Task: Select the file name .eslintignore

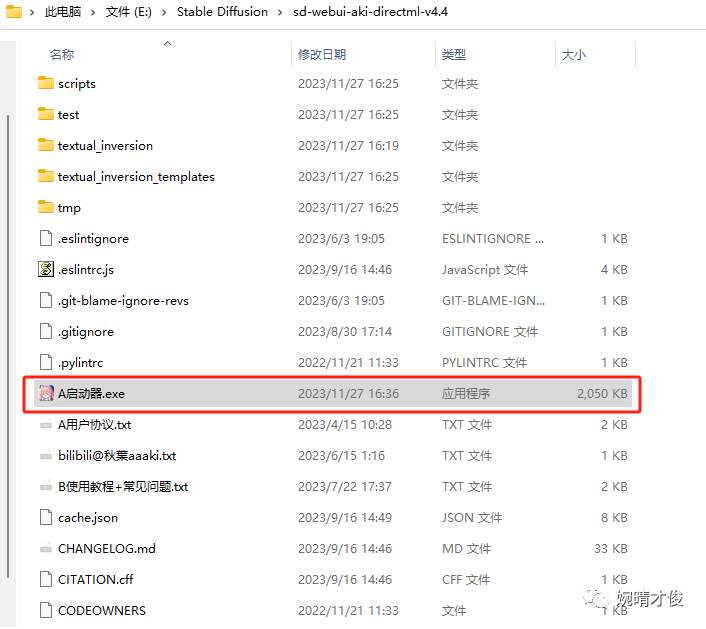Action: click(93, 239)
